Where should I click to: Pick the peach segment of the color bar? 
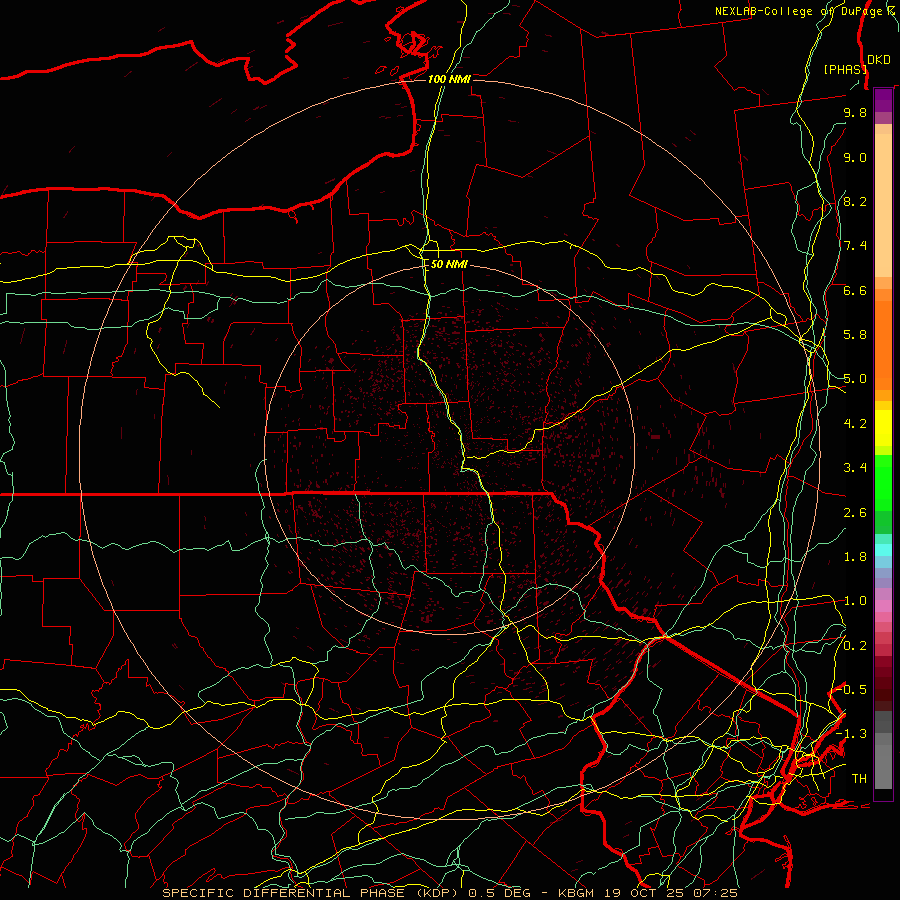tap(883, 207)
